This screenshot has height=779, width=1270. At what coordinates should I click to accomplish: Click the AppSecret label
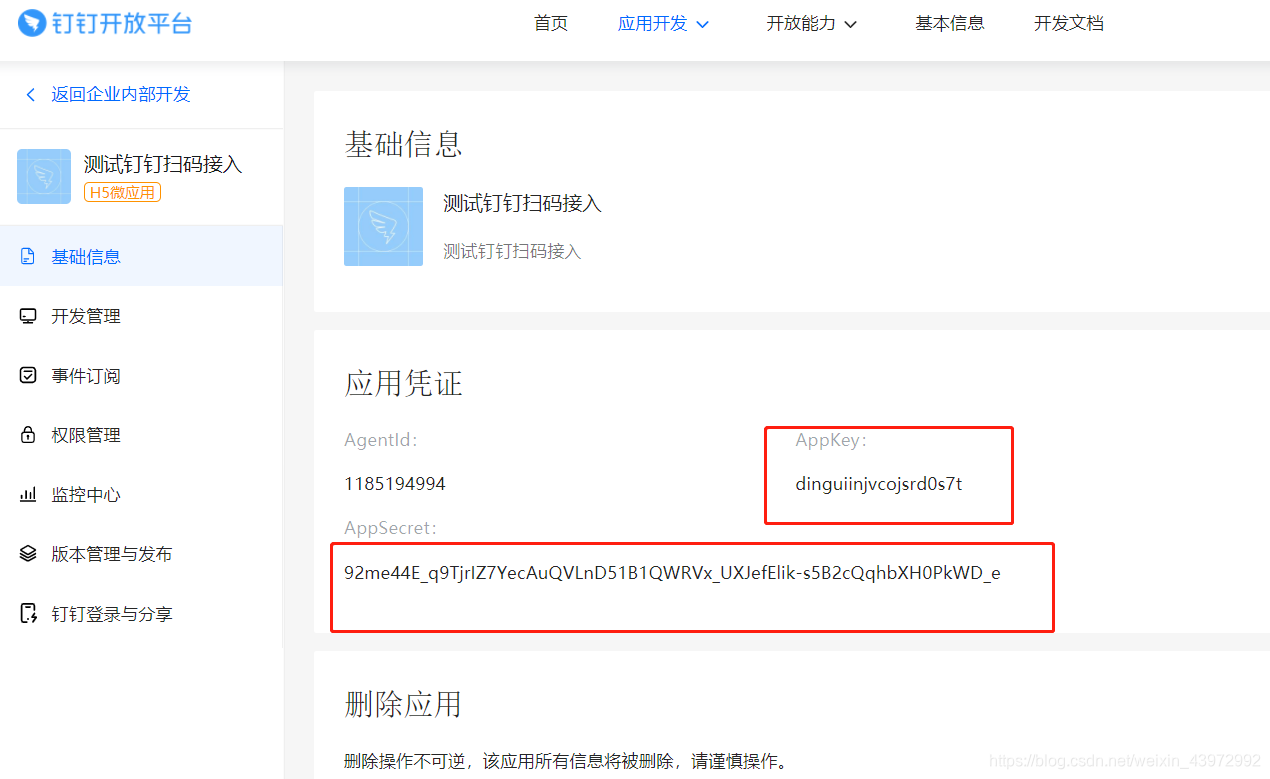[x=391, y=528]
